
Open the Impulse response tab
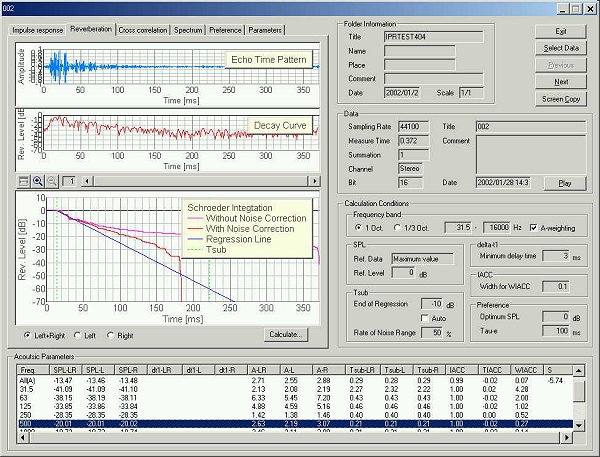coord(38,30)
